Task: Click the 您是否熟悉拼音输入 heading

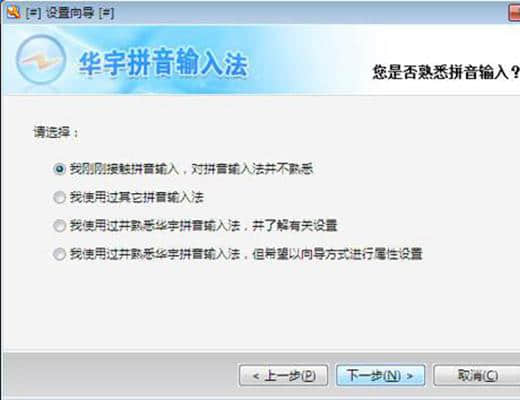Action: pos(446,72)
